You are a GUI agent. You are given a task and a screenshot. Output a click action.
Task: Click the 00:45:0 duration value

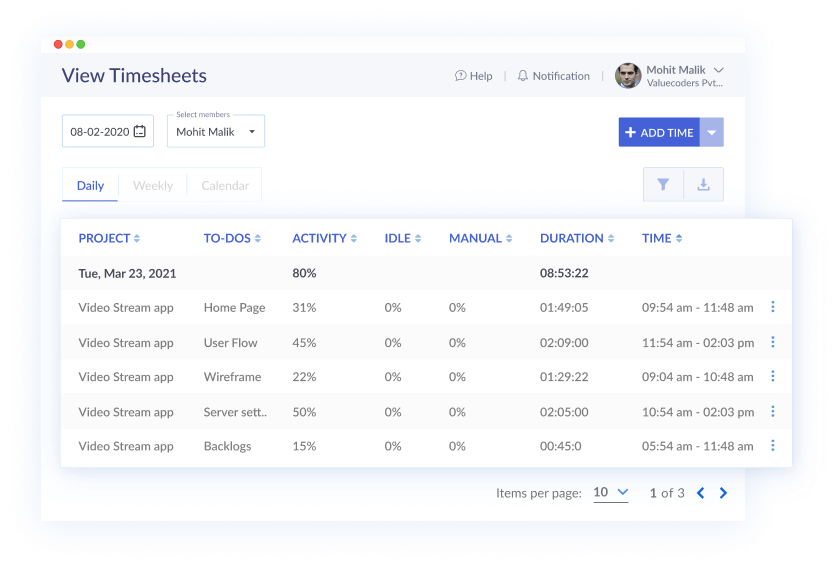point(561,446)
